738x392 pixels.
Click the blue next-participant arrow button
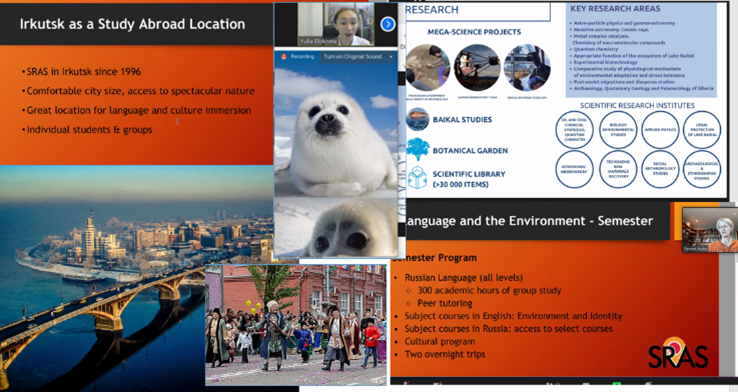pos(388,24)
